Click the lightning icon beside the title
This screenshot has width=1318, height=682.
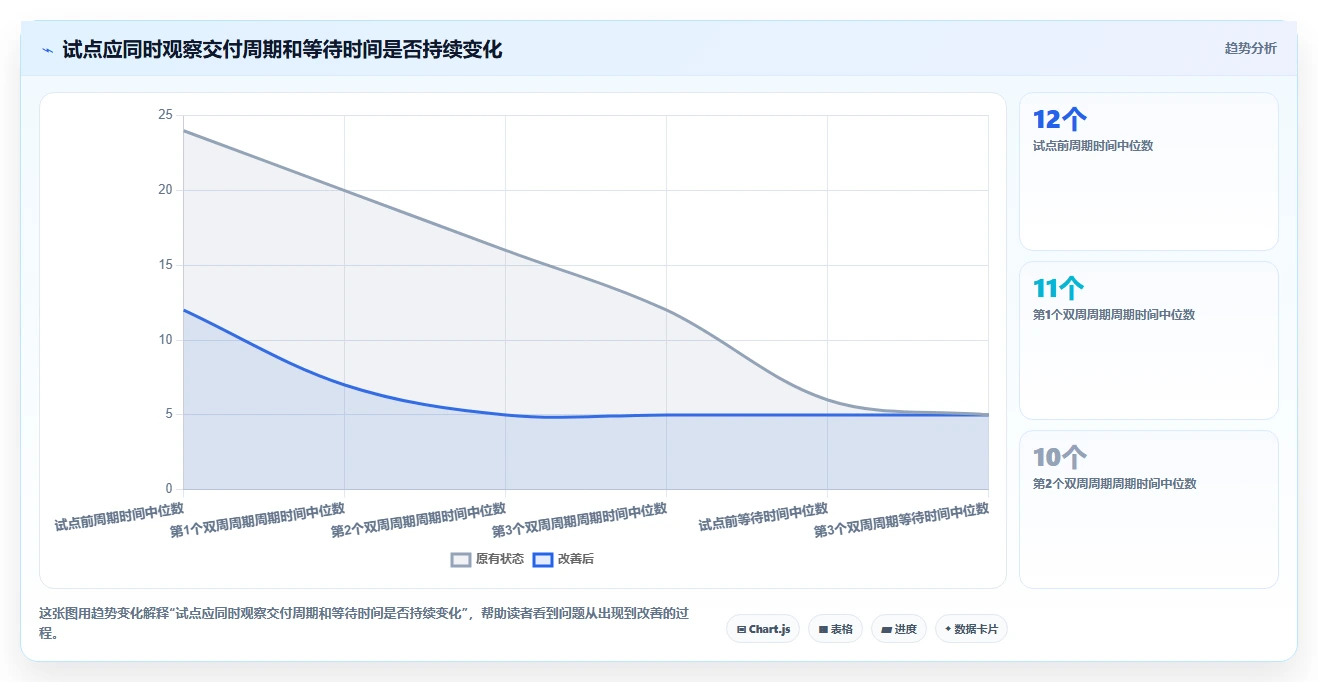point(47,49)
